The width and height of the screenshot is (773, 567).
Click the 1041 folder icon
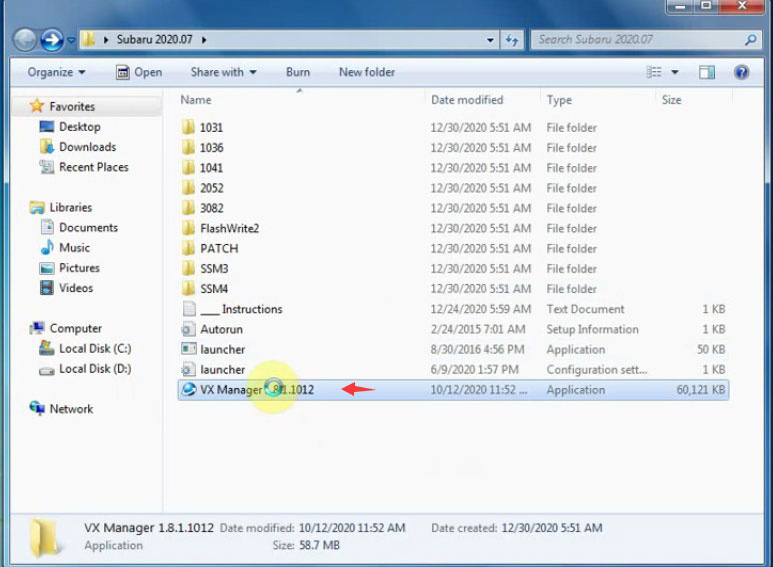188,168
